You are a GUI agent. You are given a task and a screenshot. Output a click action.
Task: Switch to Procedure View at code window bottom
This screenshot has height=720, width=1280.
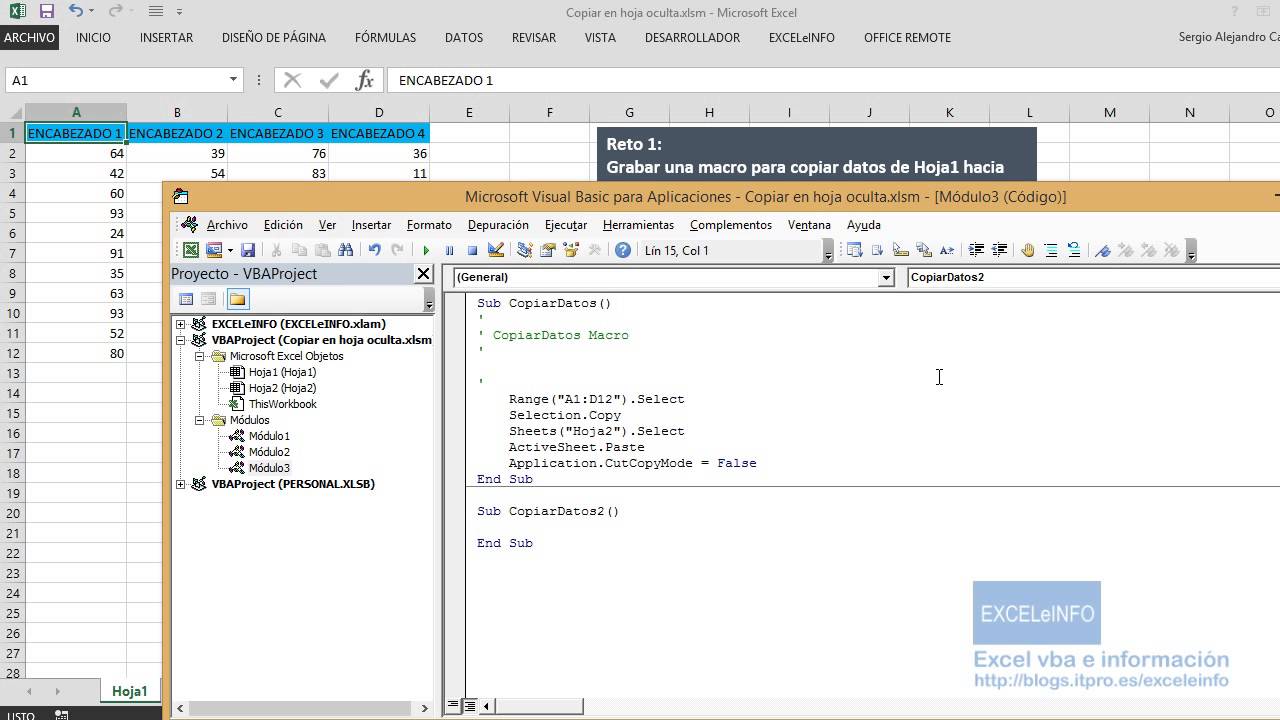click(453, 706)
